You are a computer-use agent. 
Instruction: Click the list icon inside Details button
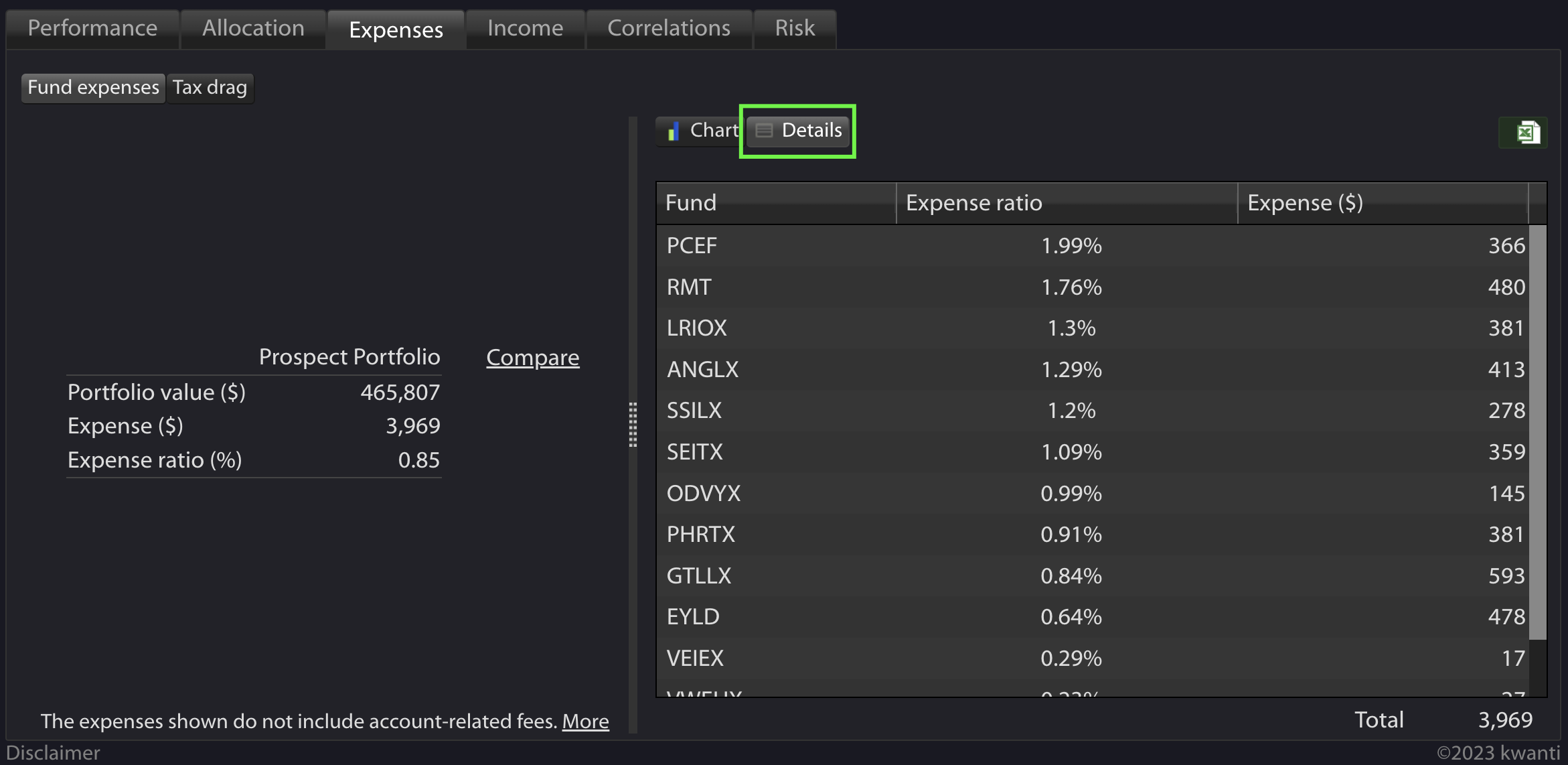[x=763, y=131]
